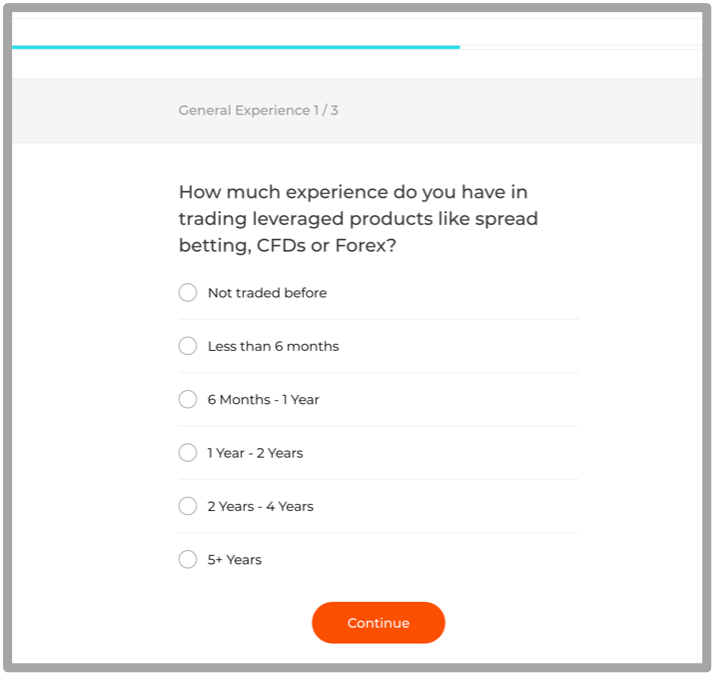Click the 'Less than 6 months' label text

(x=273, y=346)
